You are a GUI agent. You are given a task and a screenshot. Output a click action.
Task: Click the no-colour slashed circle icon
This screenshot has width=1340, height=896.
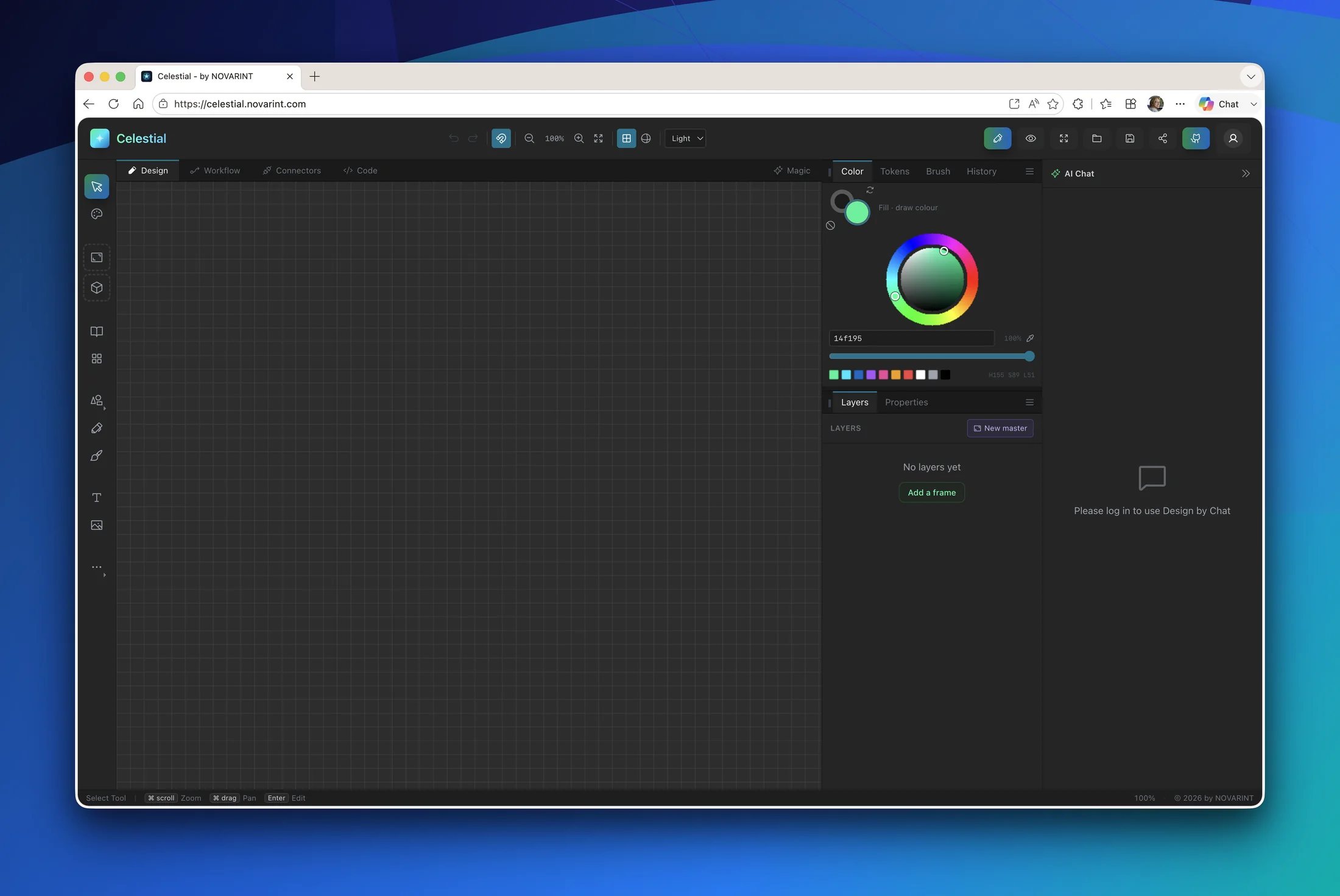click(830, 225)
